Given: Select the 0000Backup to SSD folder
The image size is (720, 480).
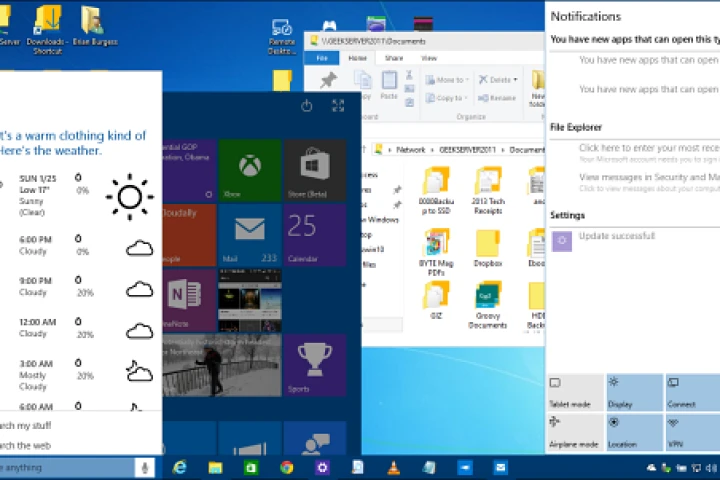Looking at the screenshot, I should point(436,191).
